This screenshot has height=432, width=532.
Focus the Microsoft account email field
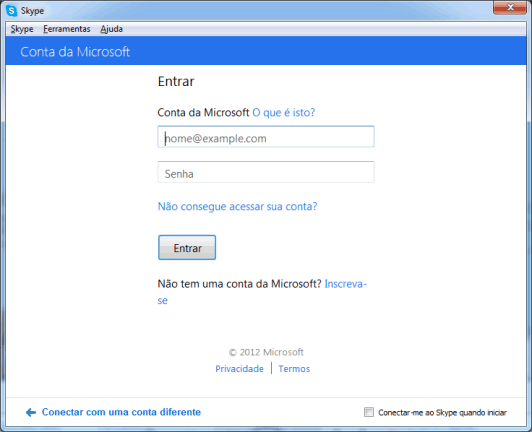pyautogui.click(x=266, y=137)
